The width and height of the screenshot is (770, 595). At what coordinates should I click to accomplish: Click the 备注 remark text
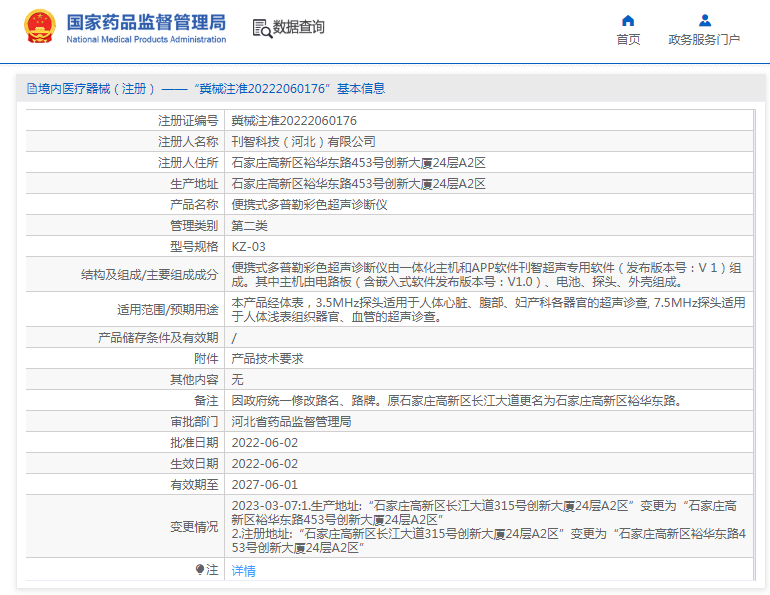click(x=458, y=401)
